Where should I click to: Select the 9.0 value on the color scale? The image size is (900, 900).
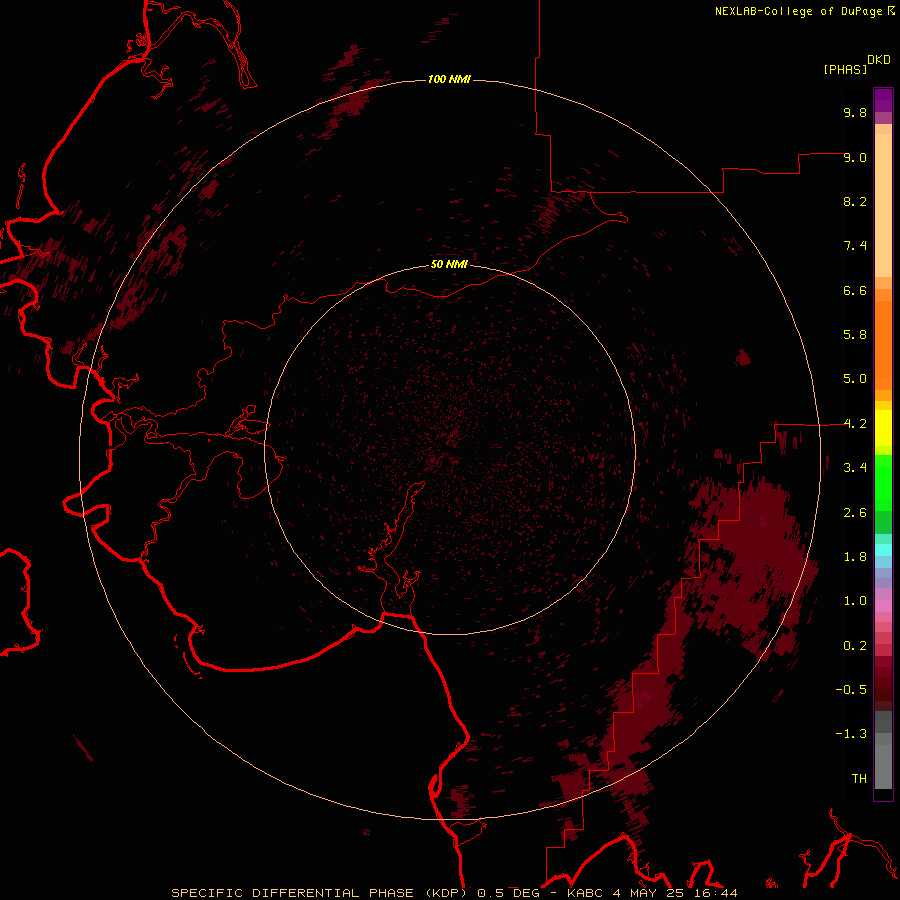(x=855, y=157)
